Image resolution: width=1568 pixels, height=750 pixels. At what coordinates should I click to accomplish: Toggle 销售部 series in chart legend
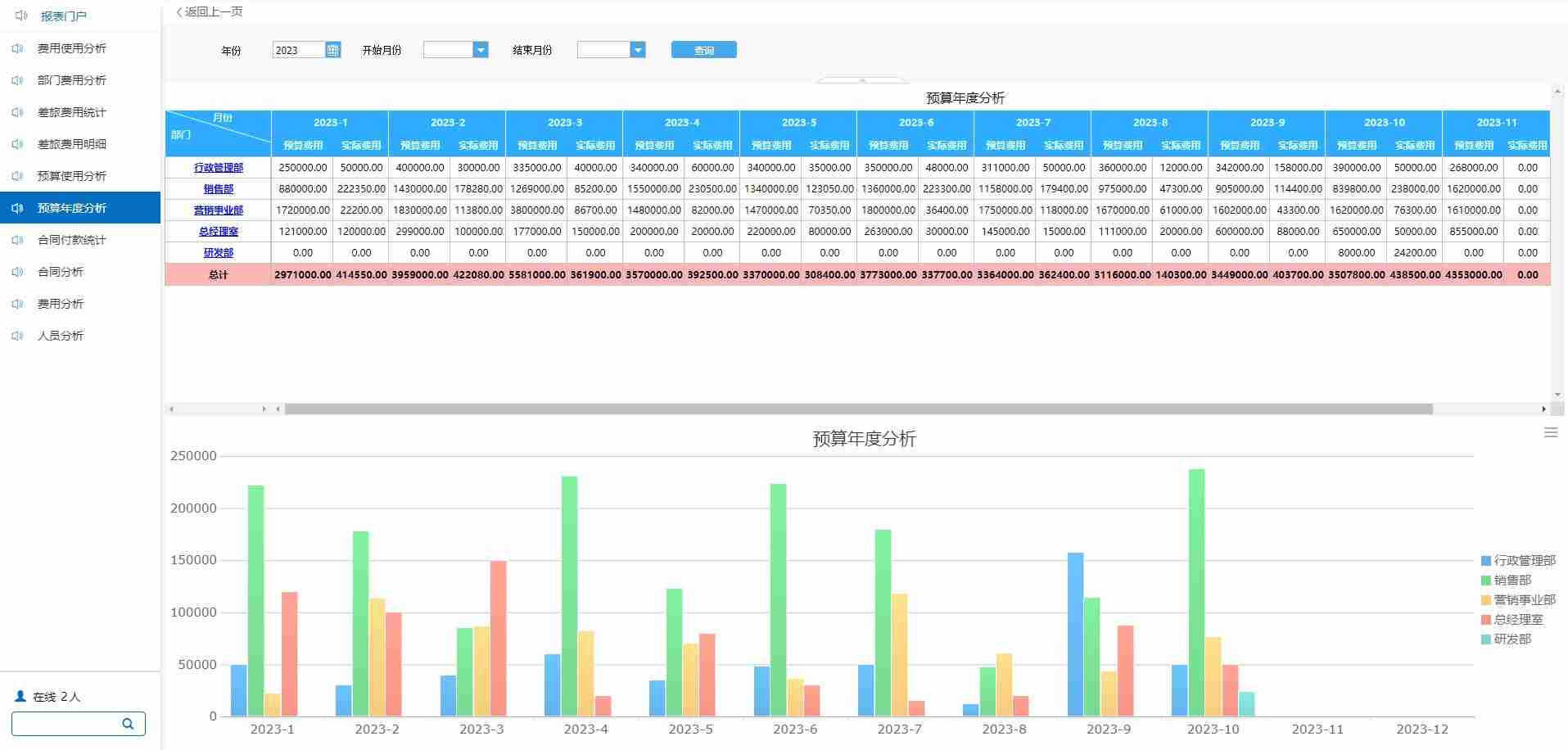1505,581
